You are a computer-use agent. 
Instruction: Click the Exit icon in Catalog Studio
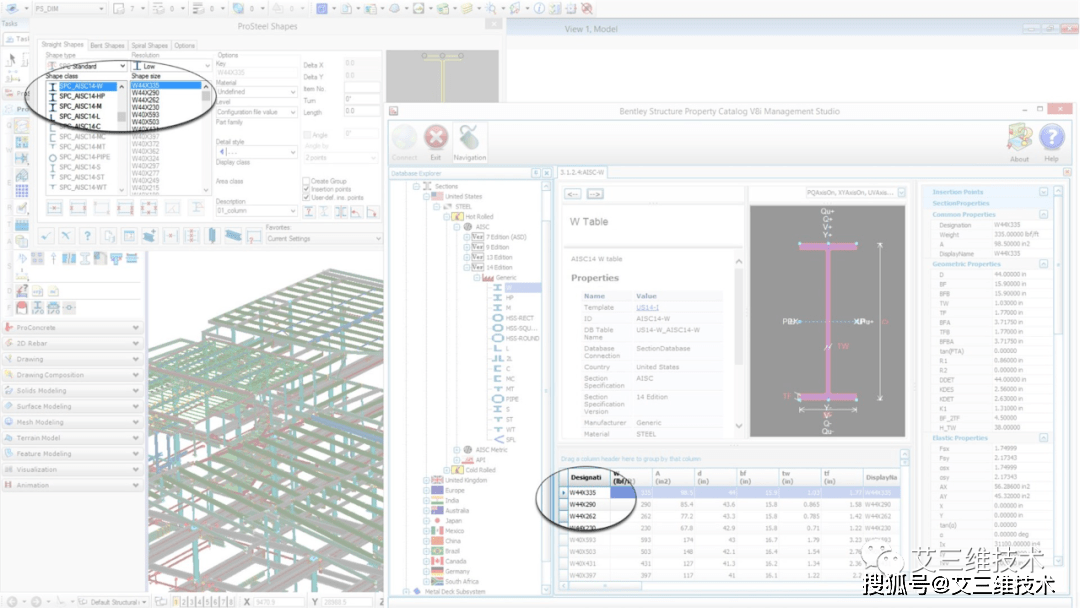435,138
